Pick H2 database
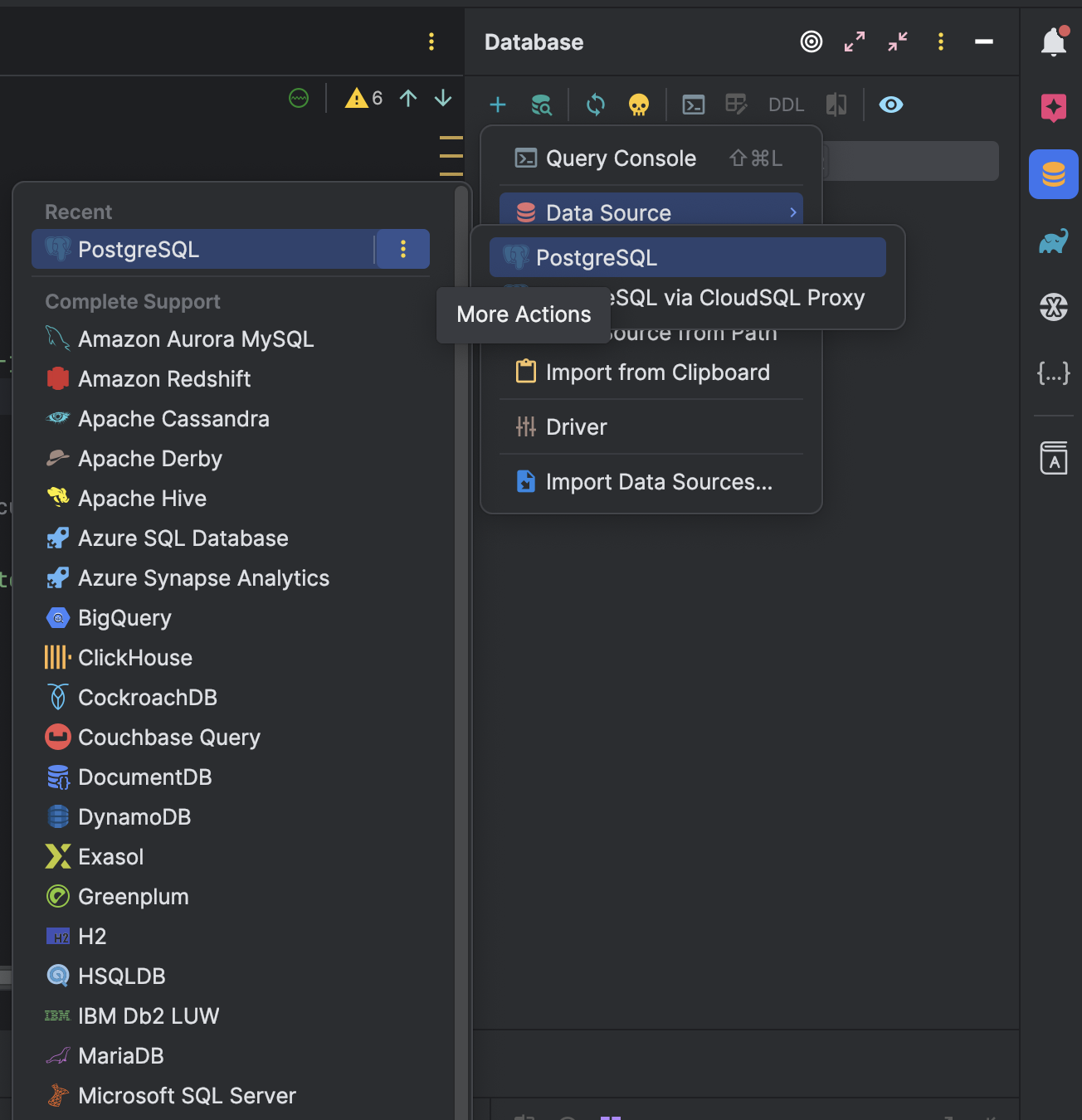 231,937
